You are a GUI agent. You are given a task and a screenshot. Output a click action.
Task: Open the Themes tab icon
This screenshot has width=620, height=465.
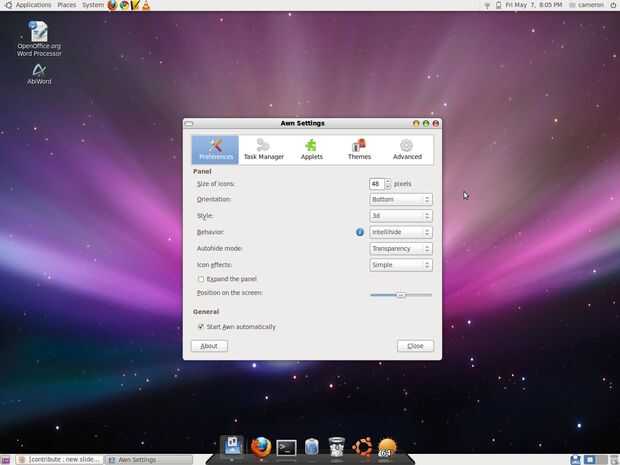(x=359, y=146)
